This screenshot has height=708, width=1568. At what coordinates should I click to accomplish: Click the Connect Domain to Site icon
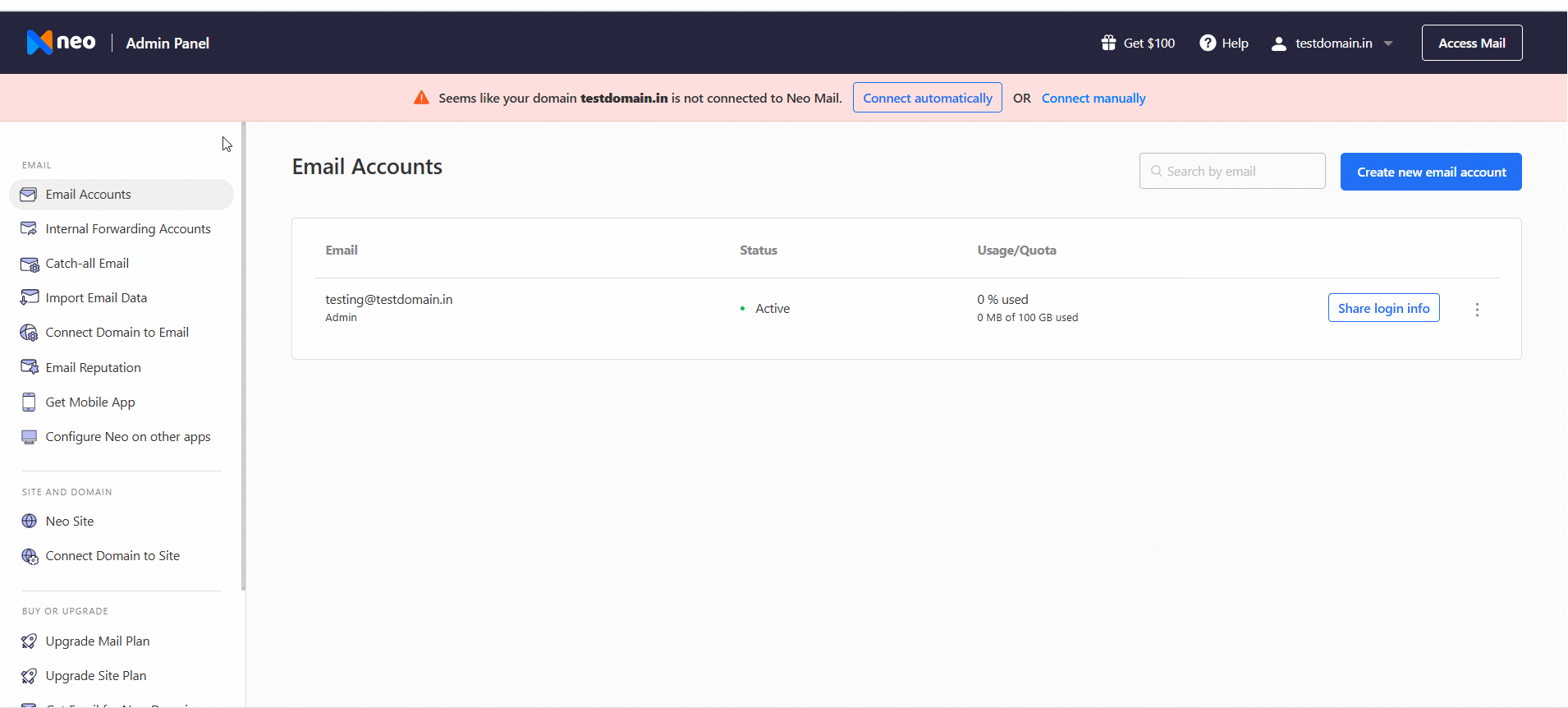tap(30, 556)
